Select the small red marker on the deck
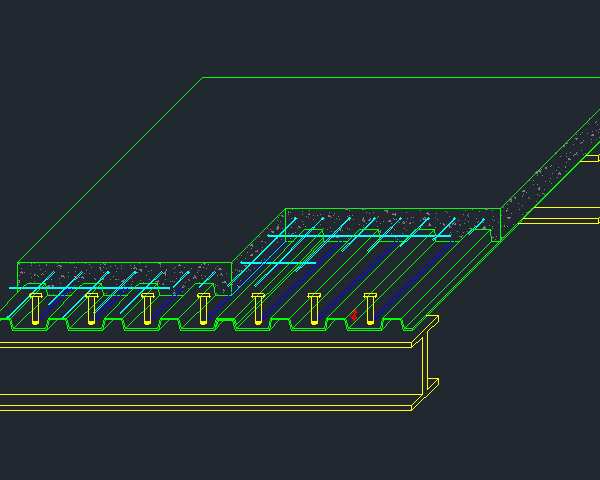Image resolution: width=600 pixels, height=480 pixels. [x=354, y=315]
